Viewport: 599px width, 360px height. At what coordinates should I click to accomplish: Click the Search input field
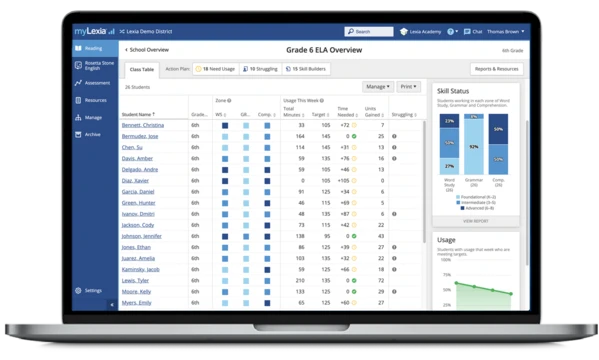[x=369, y=32]
